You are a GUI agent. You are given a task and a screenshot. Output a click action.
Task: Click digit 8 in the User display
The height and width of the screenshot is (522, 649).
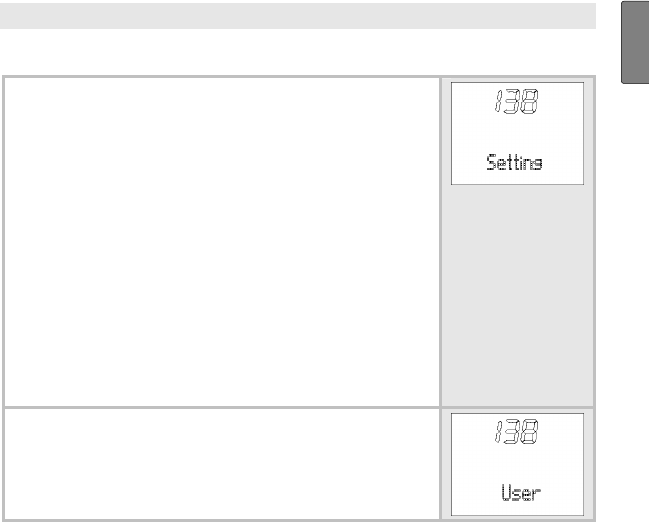(530, 431)
